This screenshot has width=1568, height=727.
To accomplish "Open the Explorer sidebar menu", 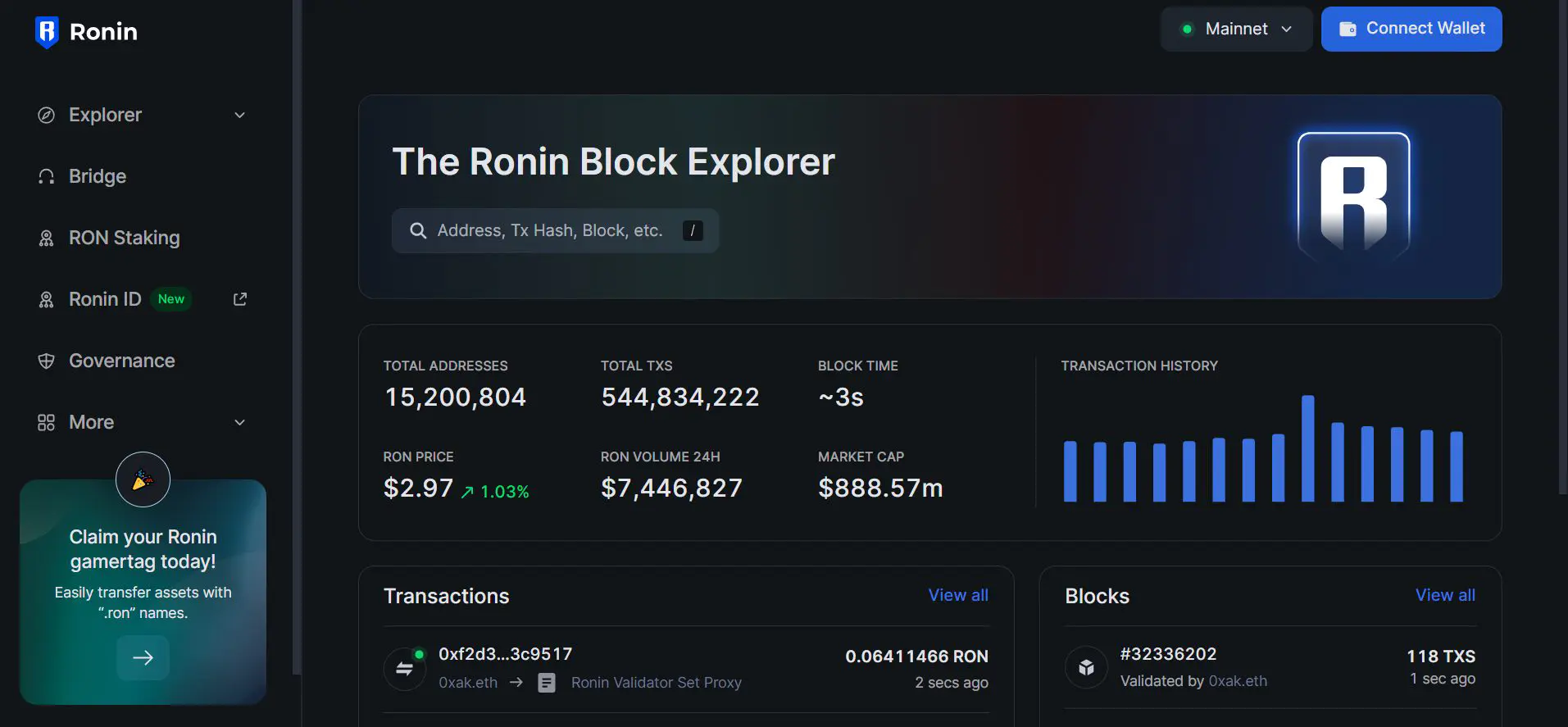I will click(x=143, y=115).
